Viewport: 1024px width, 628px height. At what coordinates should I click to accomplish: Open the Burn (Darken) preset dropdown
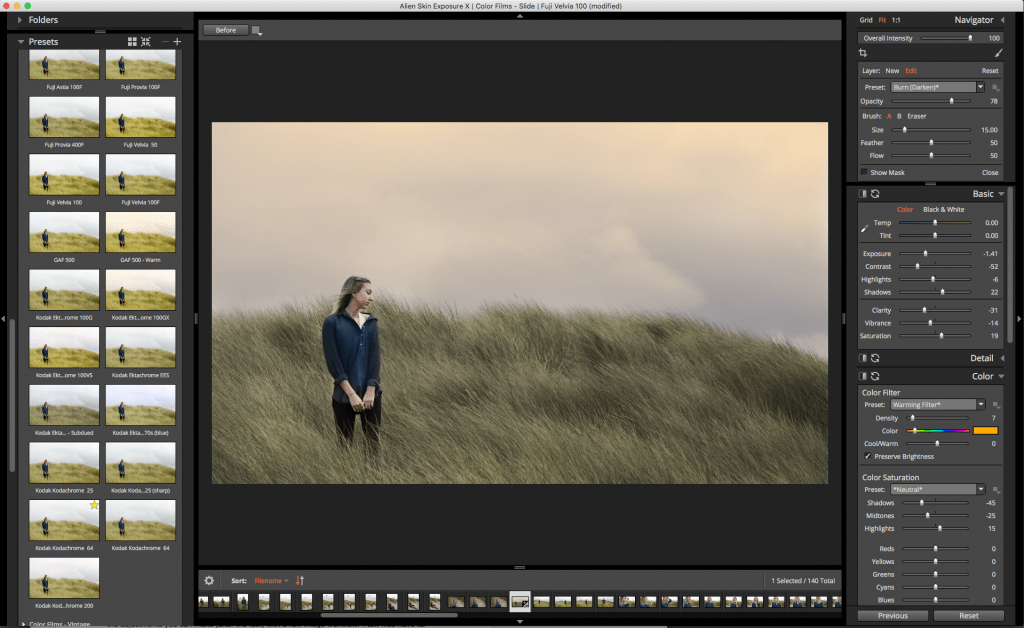pos(936,87)
